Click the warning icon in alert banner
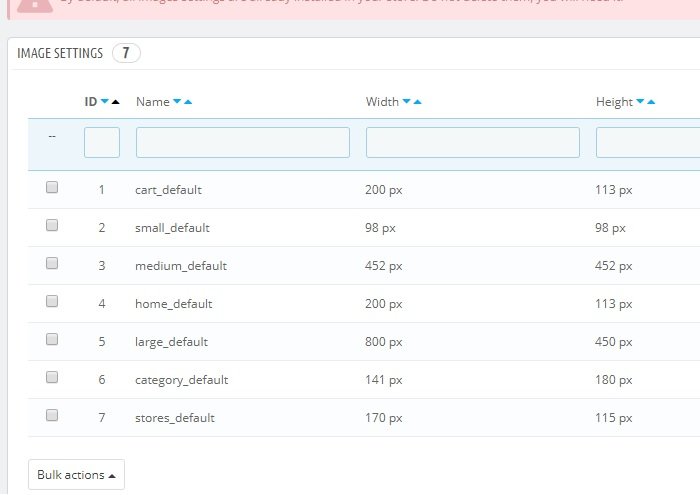 click(x=35, y=4)
